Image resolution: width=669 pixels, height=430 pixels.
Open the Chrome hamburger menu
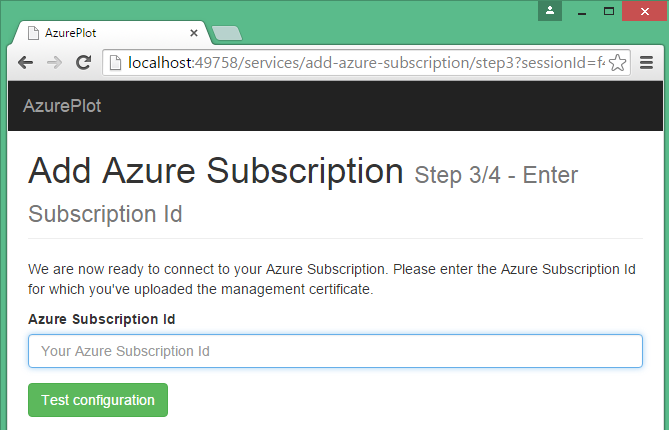pos(646,63)
